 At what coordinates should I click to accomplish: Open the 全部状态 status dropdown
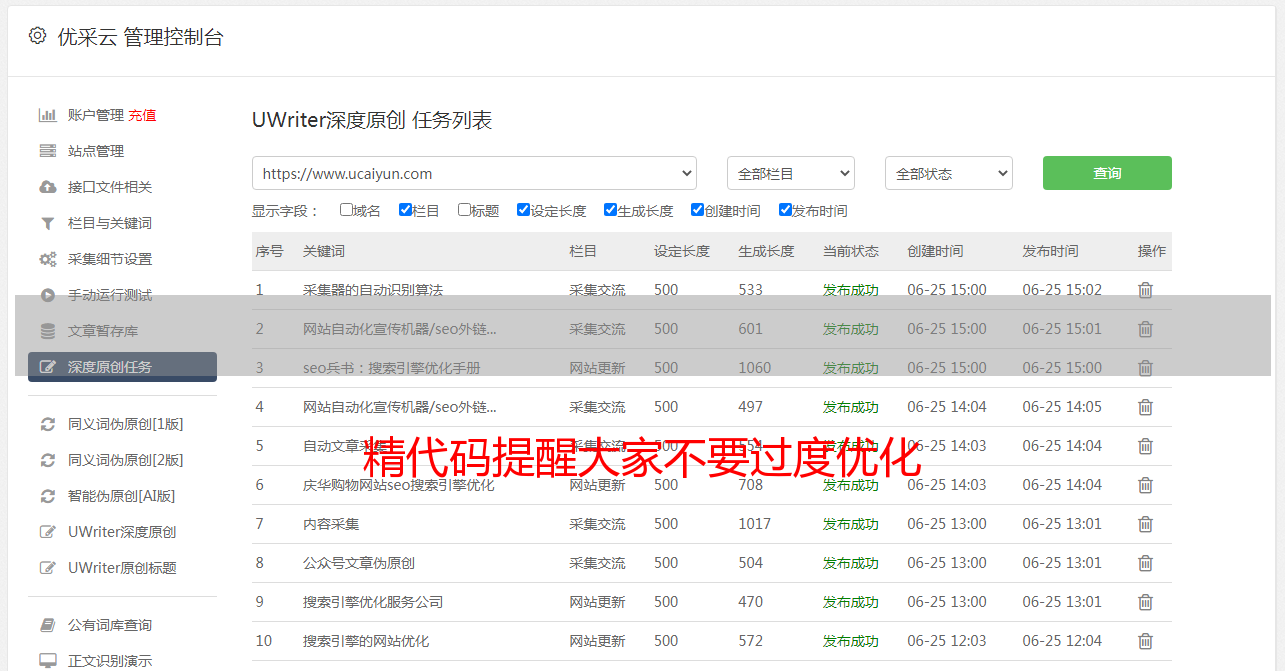click(948, 173)
